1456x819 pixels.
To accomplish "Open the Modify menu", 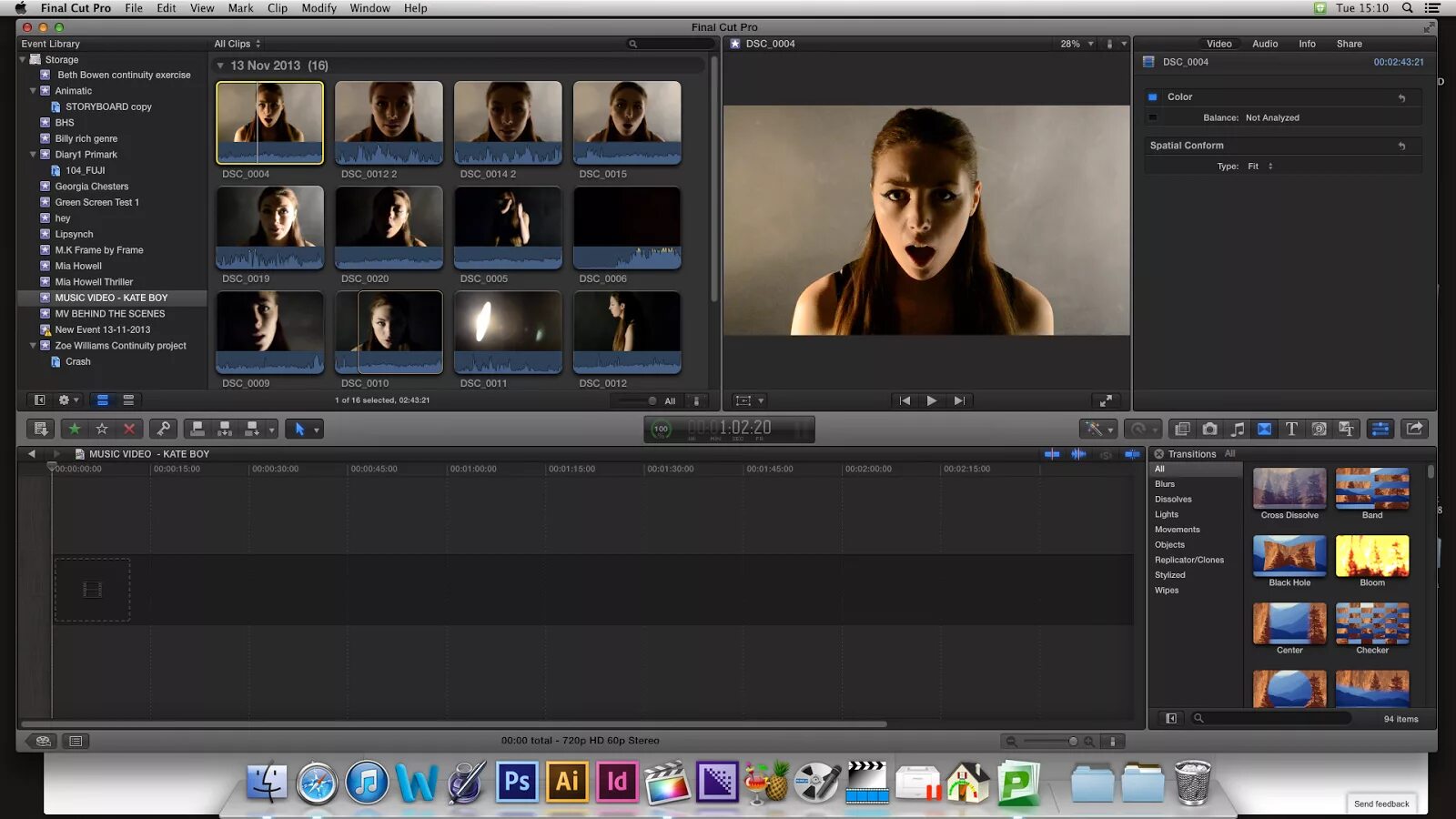I will point(318,8).
